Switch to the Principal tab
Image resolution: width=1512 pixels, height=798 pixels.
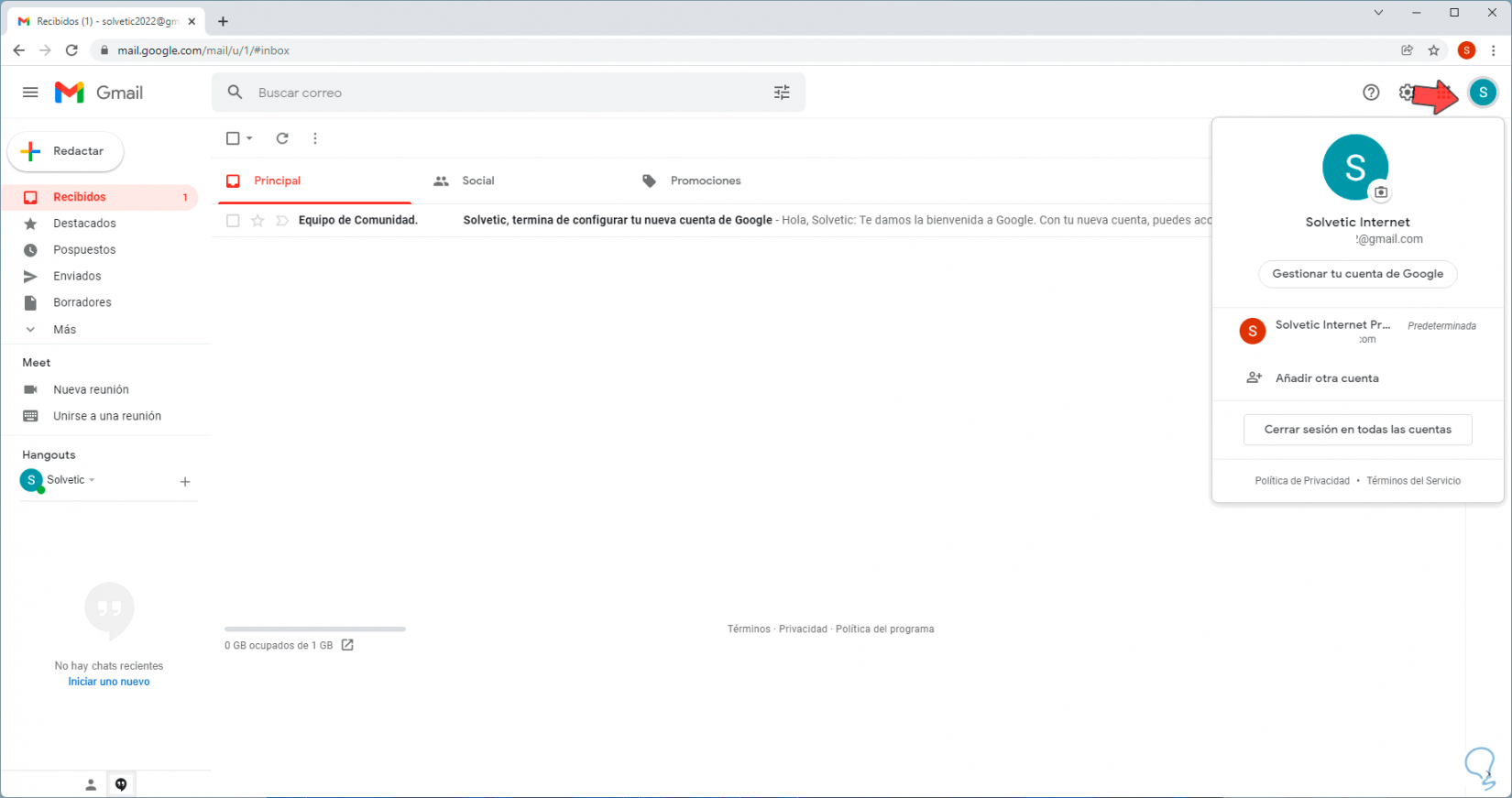click(x=314, y=181)
